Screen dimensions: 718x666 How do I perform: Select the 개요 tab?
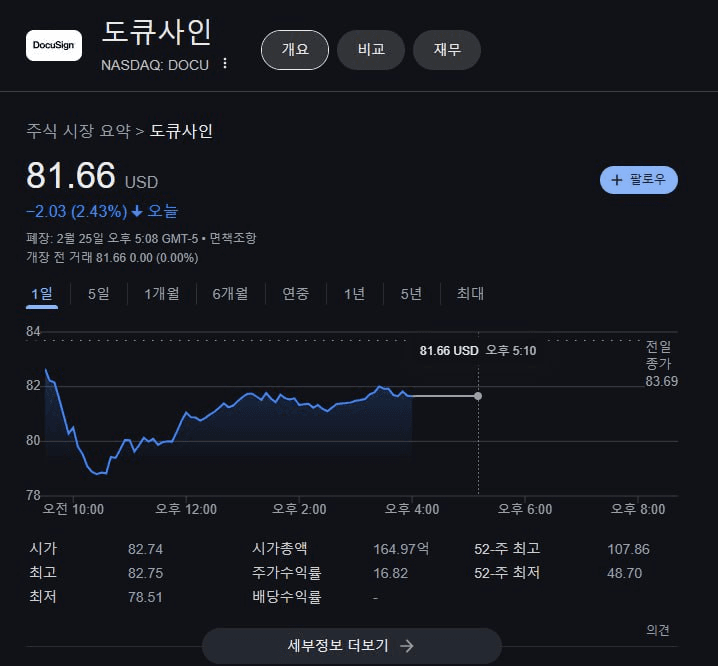click(x=295, y=50)
